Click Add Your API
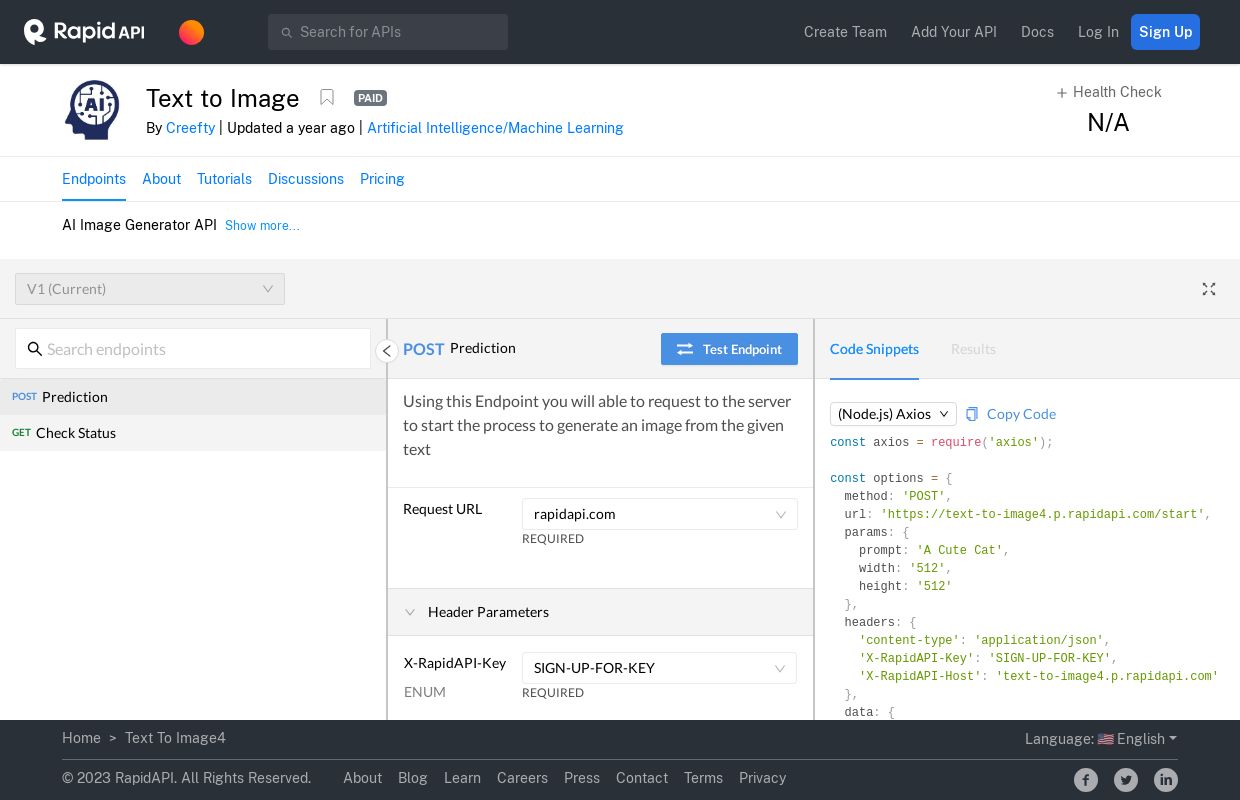Image resolution: width=1240 pixels, height=800 pixels. (954, 32)
